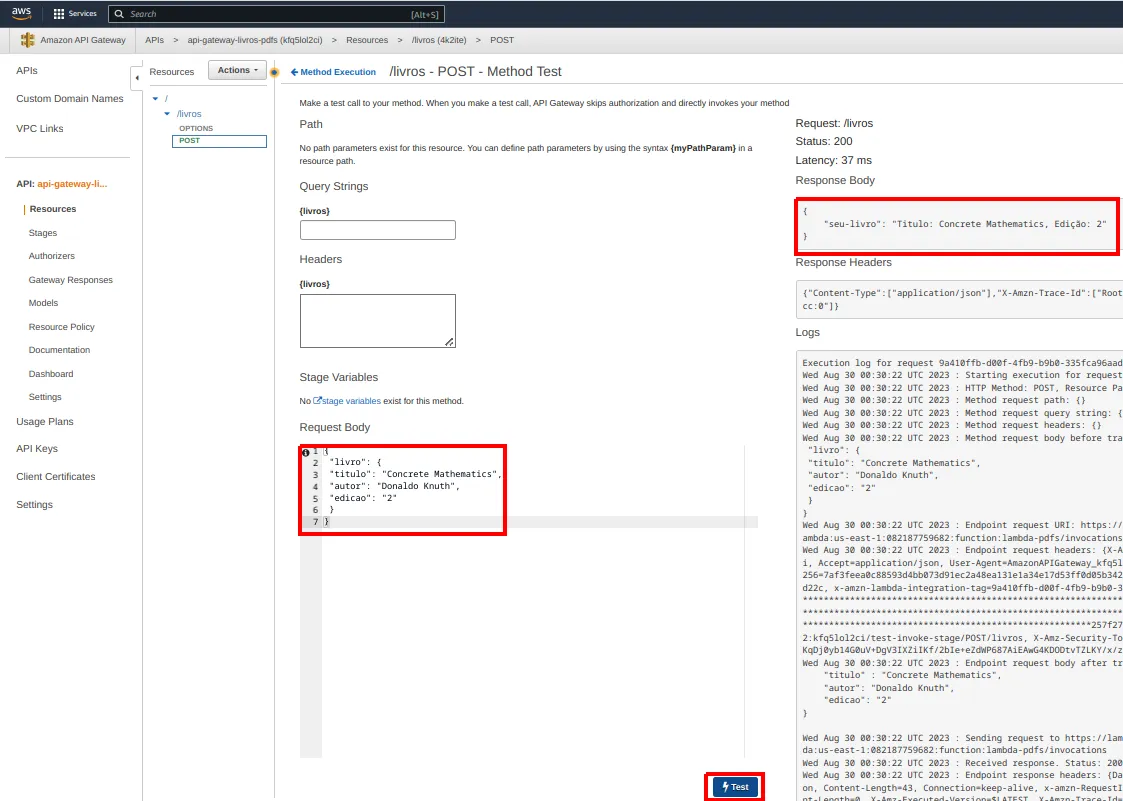
Task: Open Authorizers section
Action: [52, 256]
